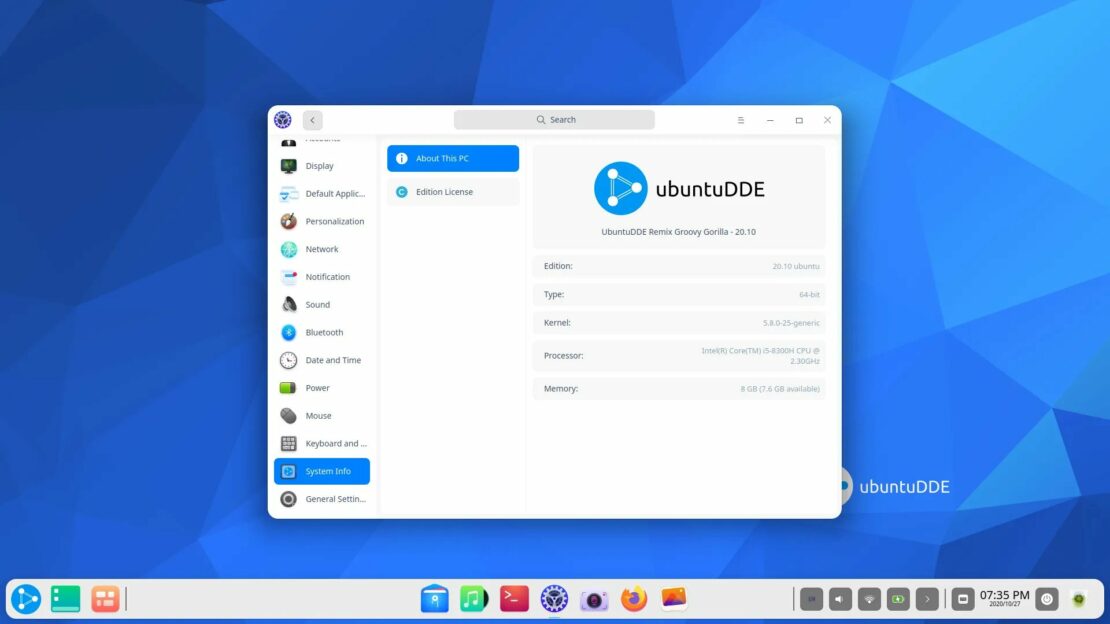Start the Music player from the dock
Viewport: 1110px width, 624px height.
tap(473, 598)
